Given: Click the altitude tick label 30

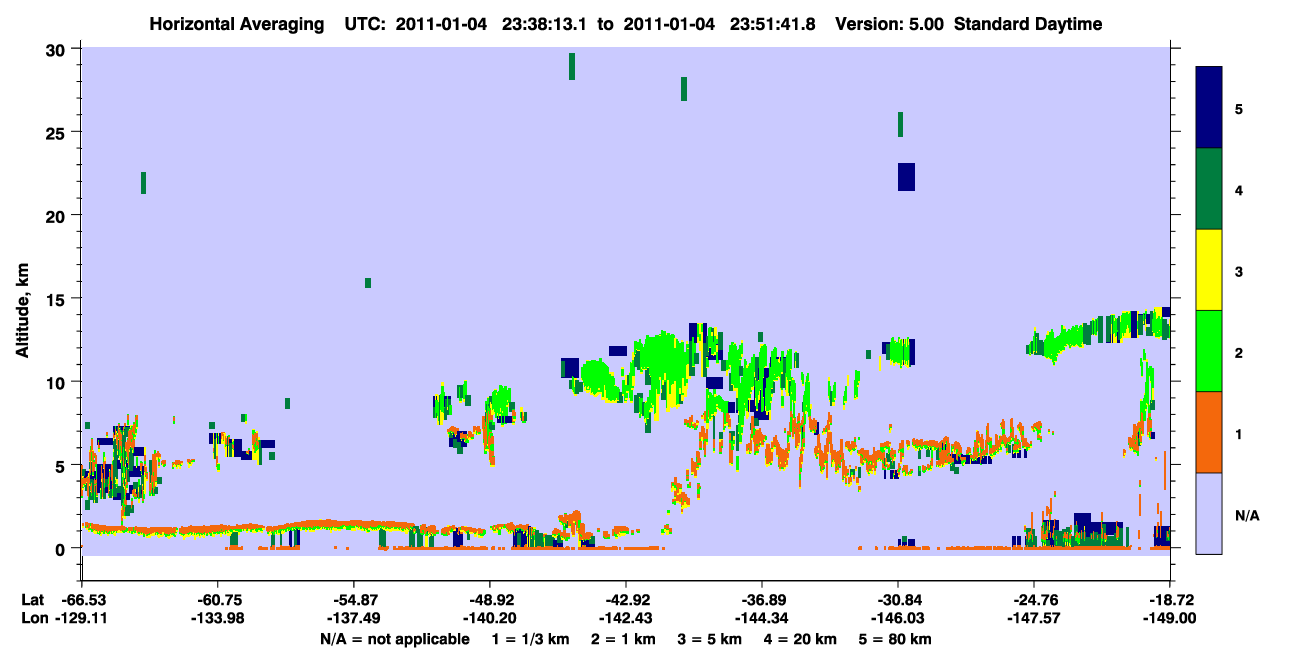Looking at the screenshot, I should coord(58,50).
